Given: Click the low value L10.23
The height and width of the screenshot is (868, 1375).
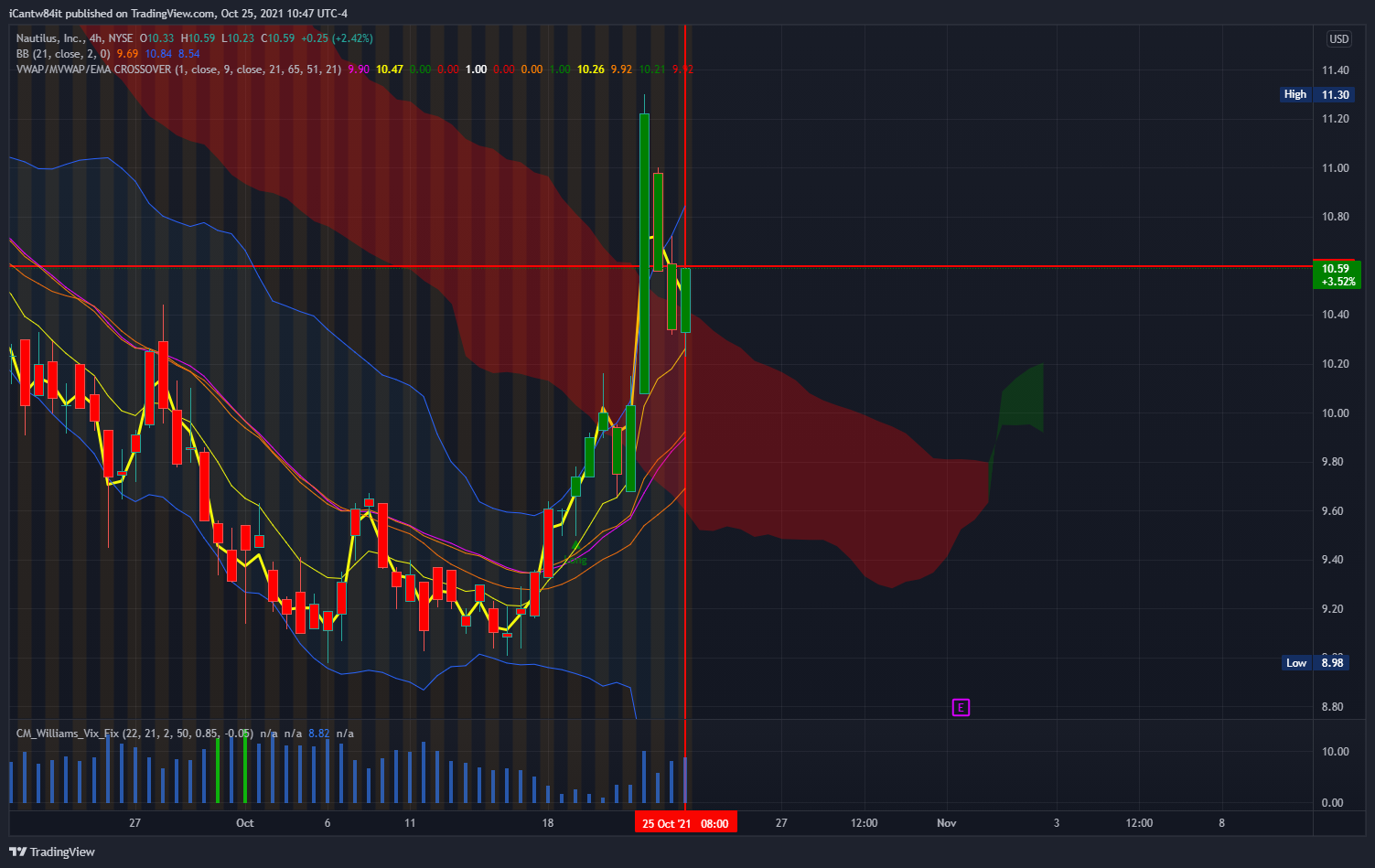Looking at the screenshot, I should (x=238, y=38).
